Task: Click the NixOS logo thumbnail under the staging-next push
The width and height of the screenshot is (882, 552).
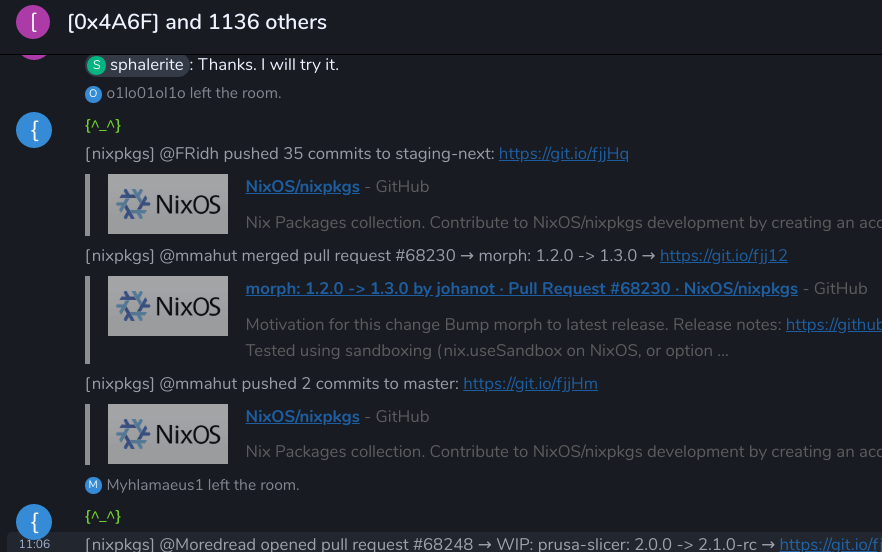Action: click(x=168, y=204)
